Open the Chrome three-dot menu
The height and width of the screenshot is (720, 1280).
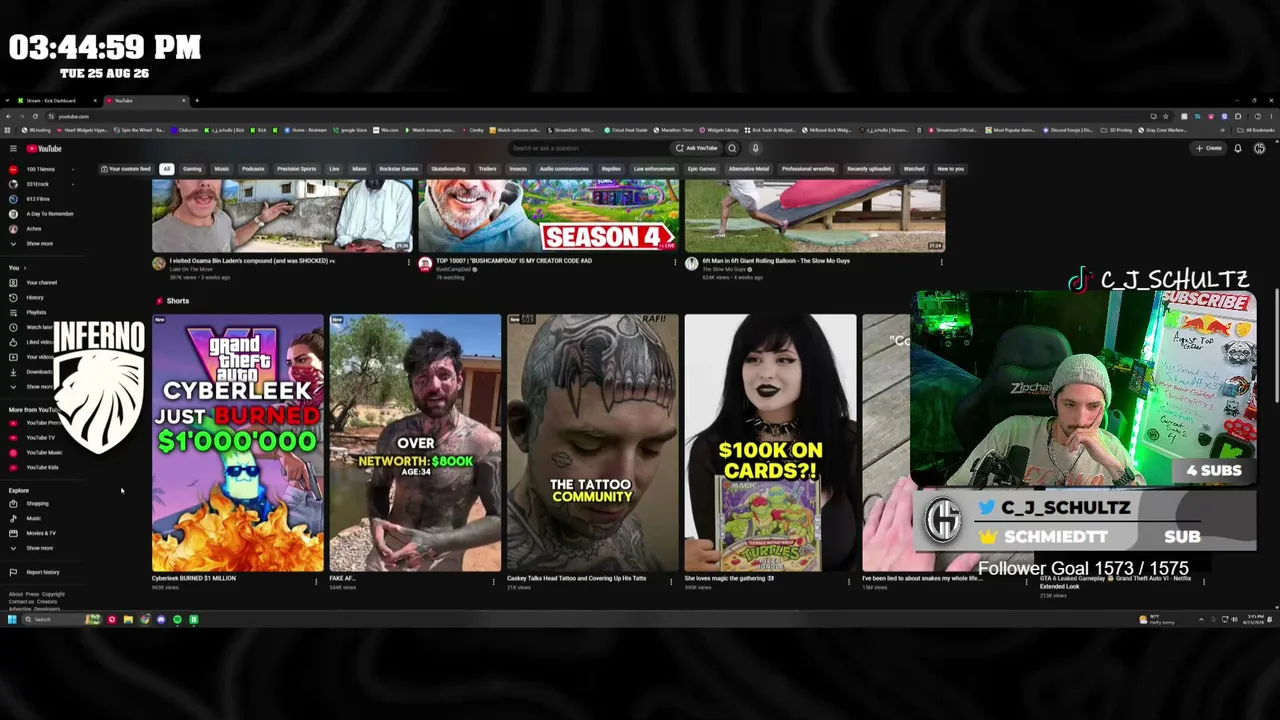(1271, 116)
